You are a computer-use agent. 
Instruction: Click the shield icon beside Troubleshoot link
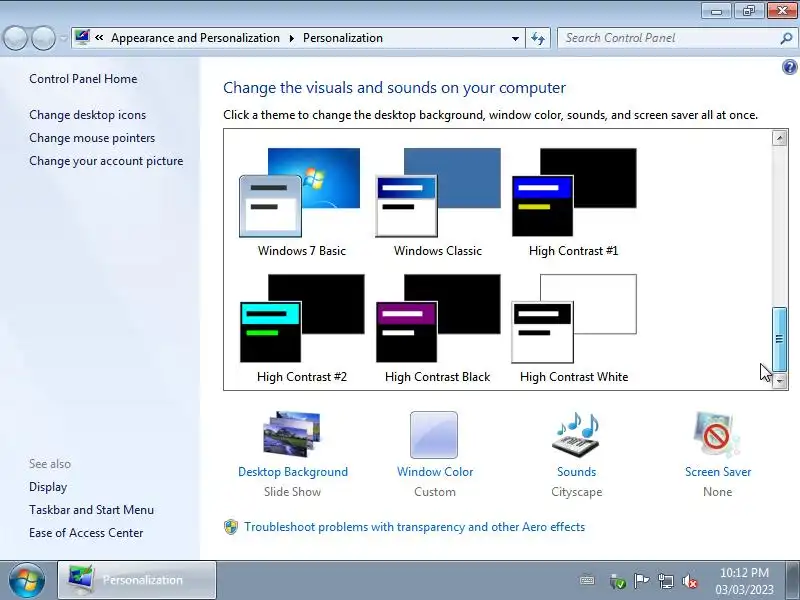231,527
